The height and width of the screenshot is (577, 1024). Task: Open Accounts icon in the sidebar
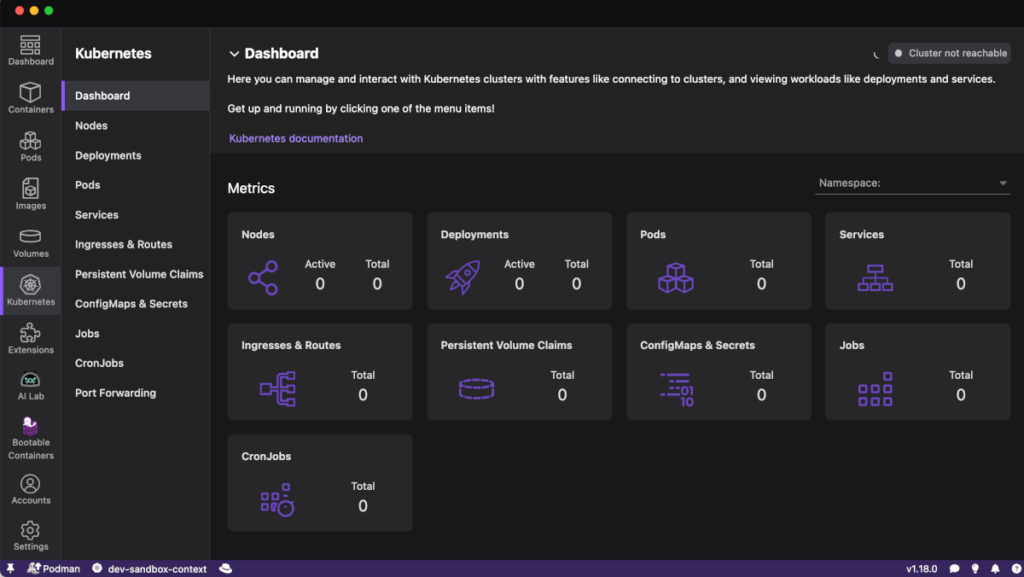click(31, 489)
